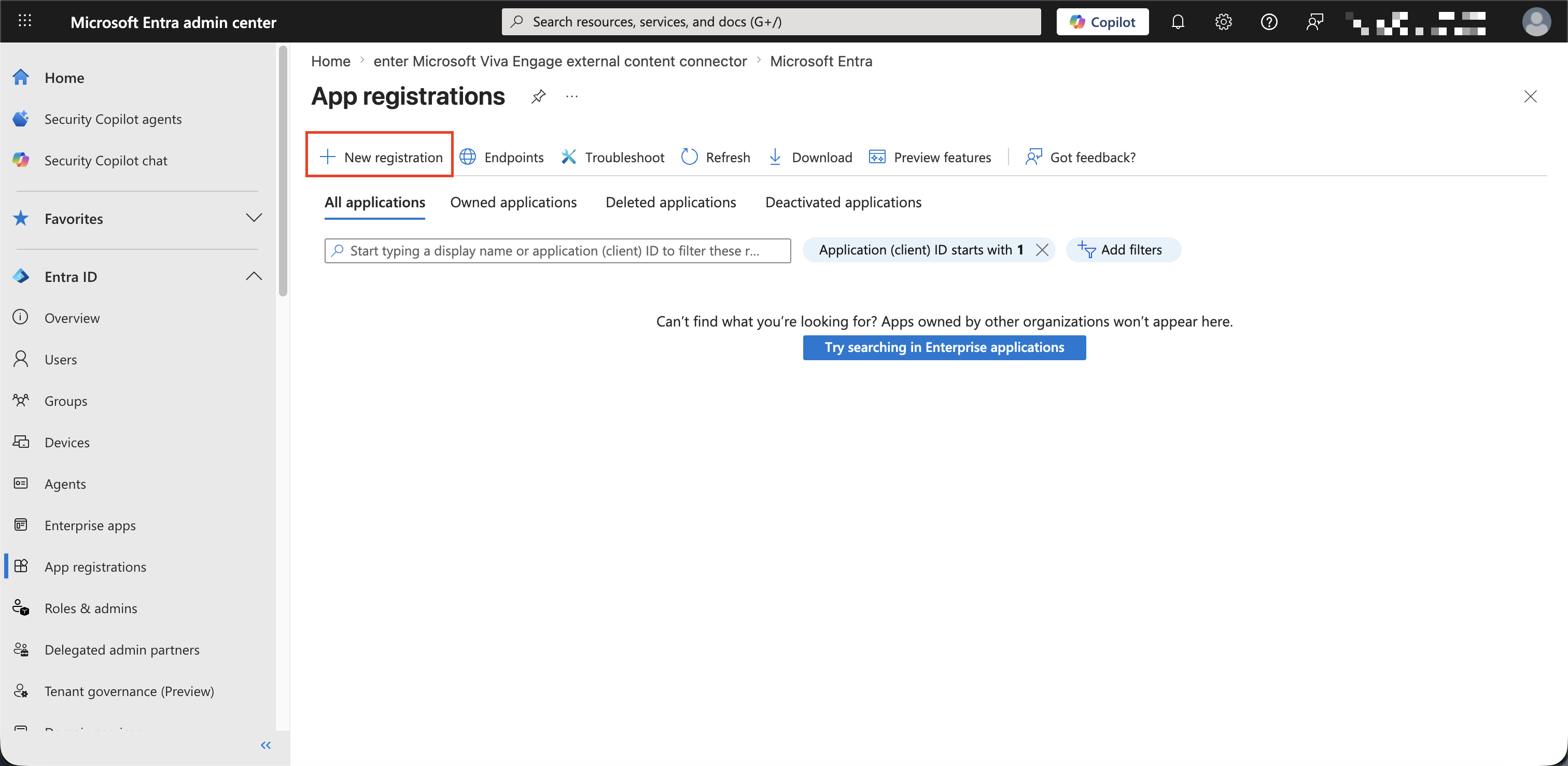Collapse the Entra ID section chevron
The height and width of the screenshot is (766, 1568).
(254, 276)
